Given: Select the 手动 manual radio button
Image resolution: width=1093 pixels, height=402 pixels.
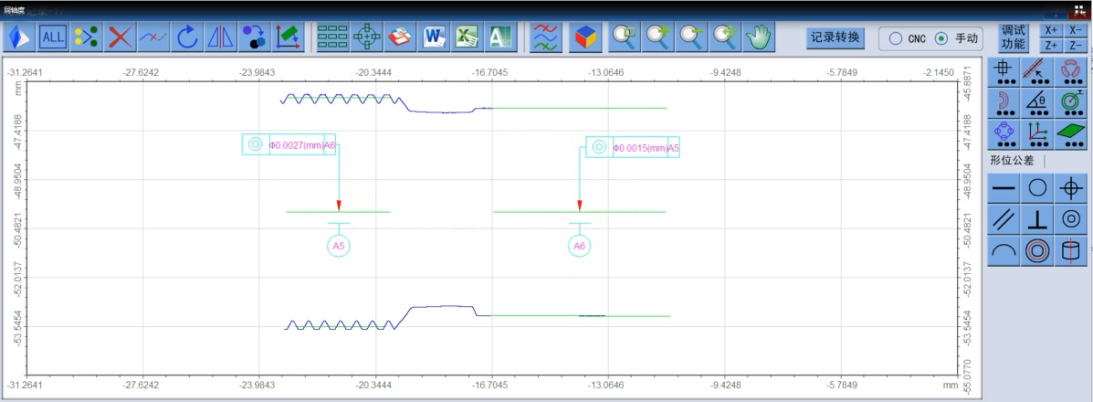Looking at the screenshot, I should click(940, 38).
